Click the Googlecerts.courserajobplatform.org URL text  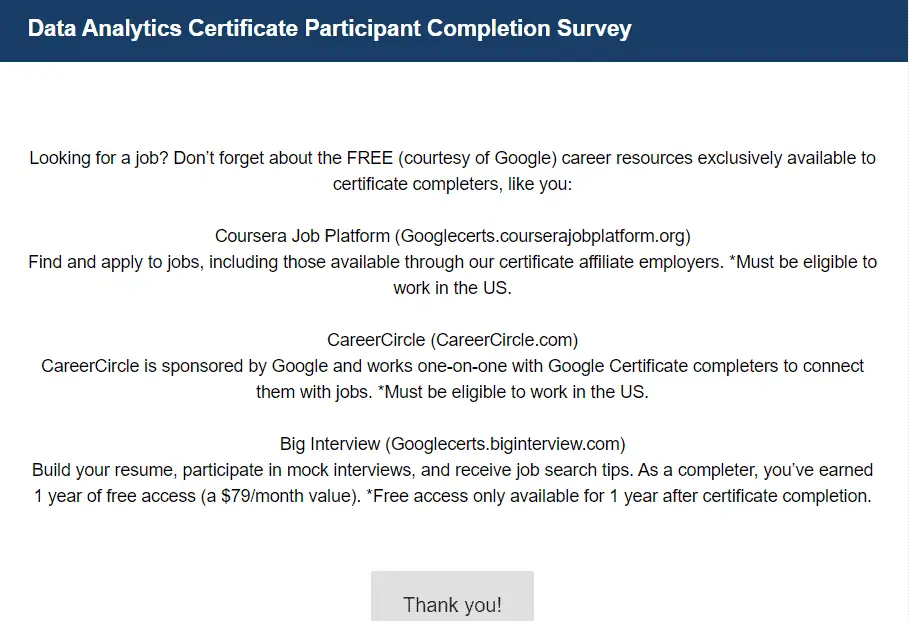[542, 236]
